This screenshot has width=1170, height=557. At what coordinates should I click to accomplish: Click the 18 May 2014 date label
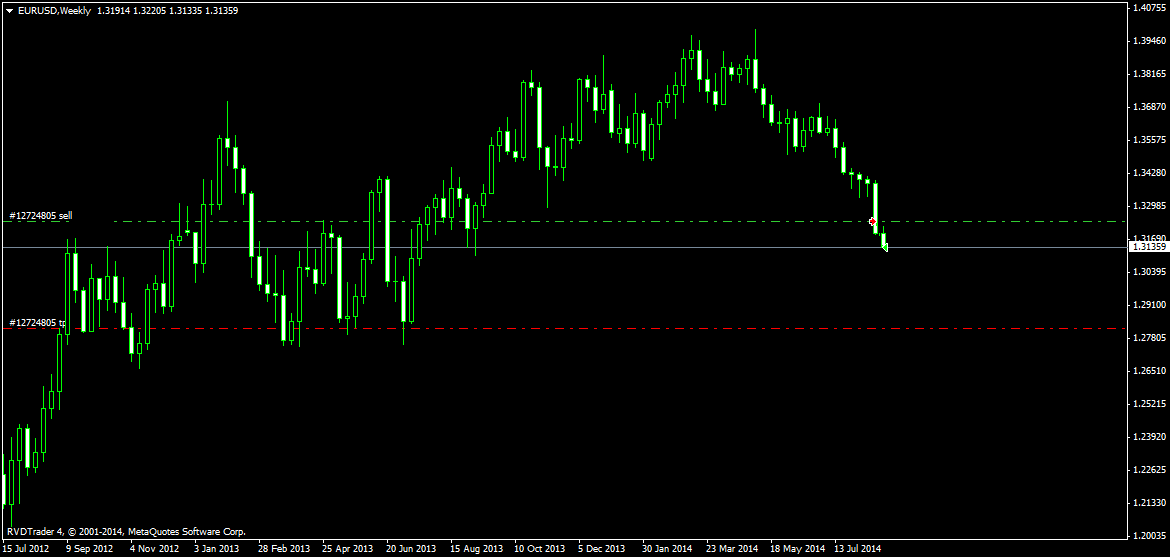click(x=798, y=548)
